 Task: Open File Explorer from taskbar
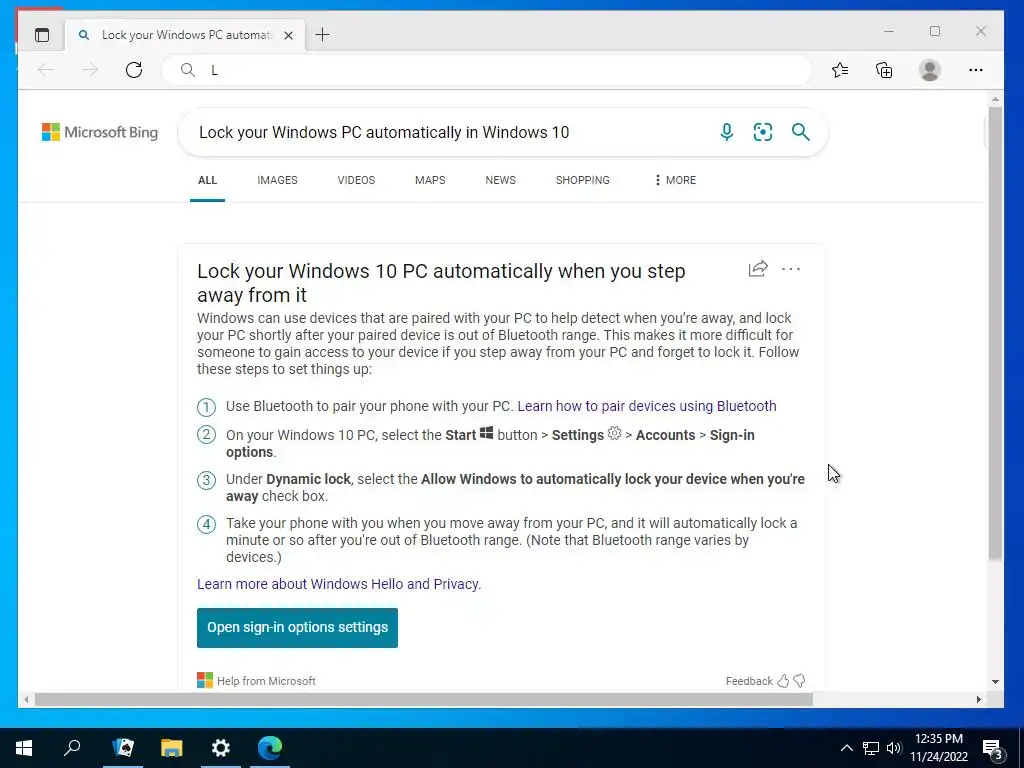[x=172, y=748]
